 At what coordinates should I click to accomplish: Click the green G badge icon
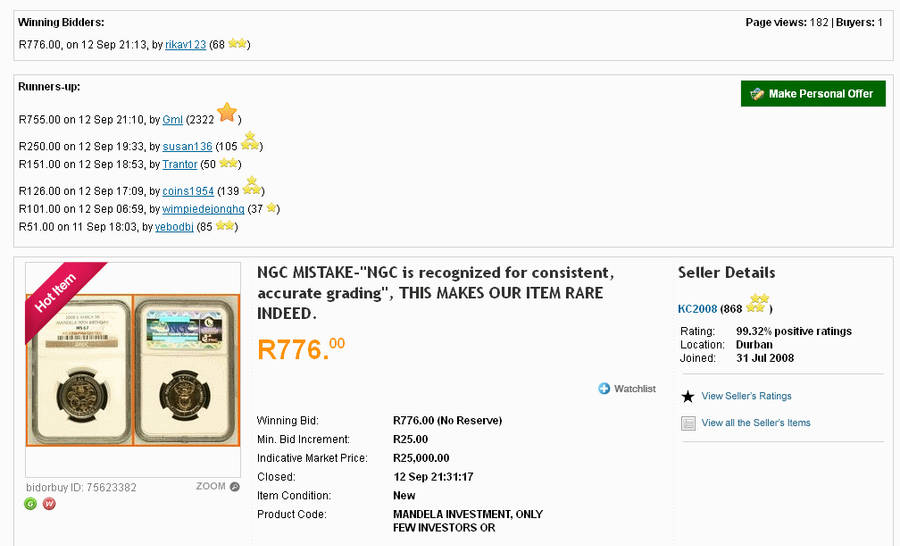pyautogui.click(x=31, y=503)
